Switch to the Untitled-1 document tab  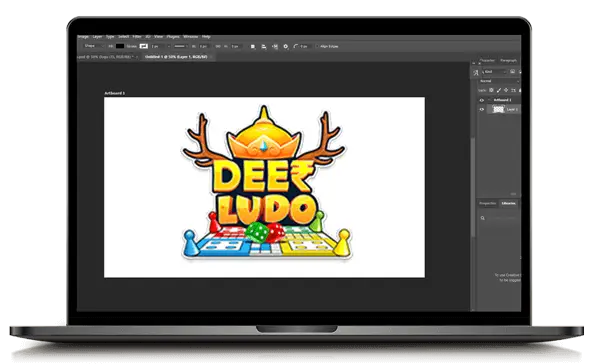pyautogui.click(x=176, y=57)
